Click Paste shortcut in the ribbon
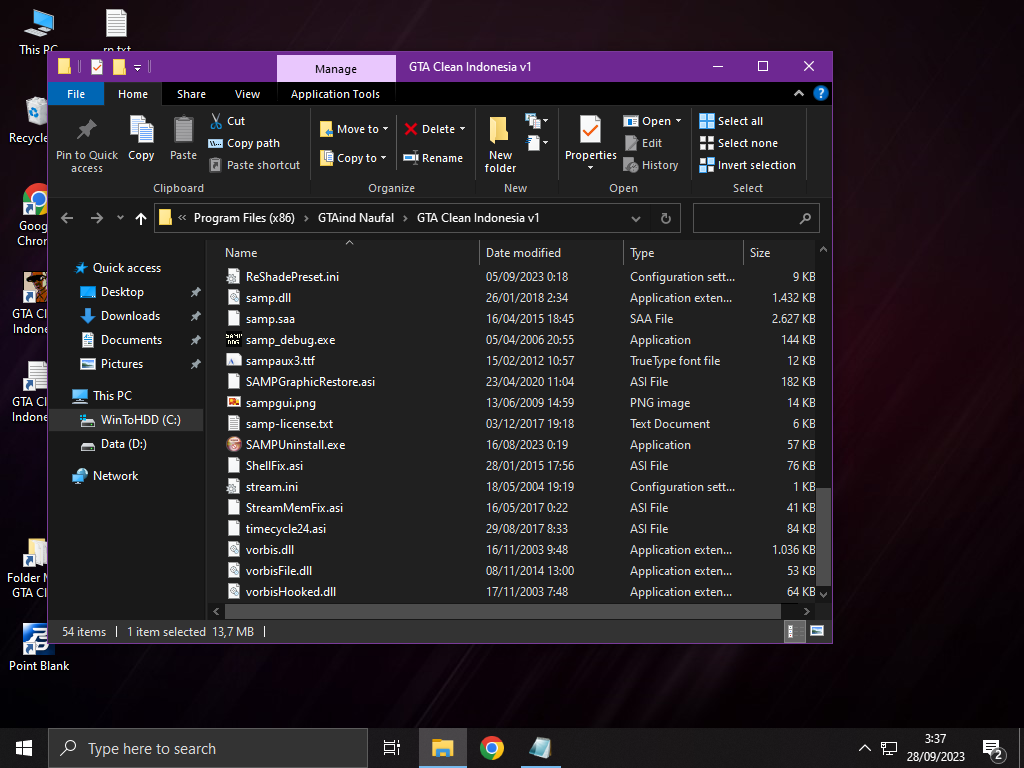Screen dimensions: 1024x768 click(254, 165)
